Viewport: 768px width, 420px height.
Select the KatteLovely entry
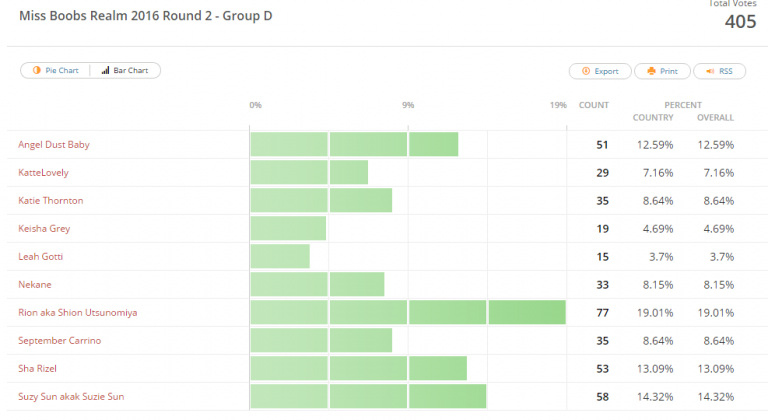43,173
